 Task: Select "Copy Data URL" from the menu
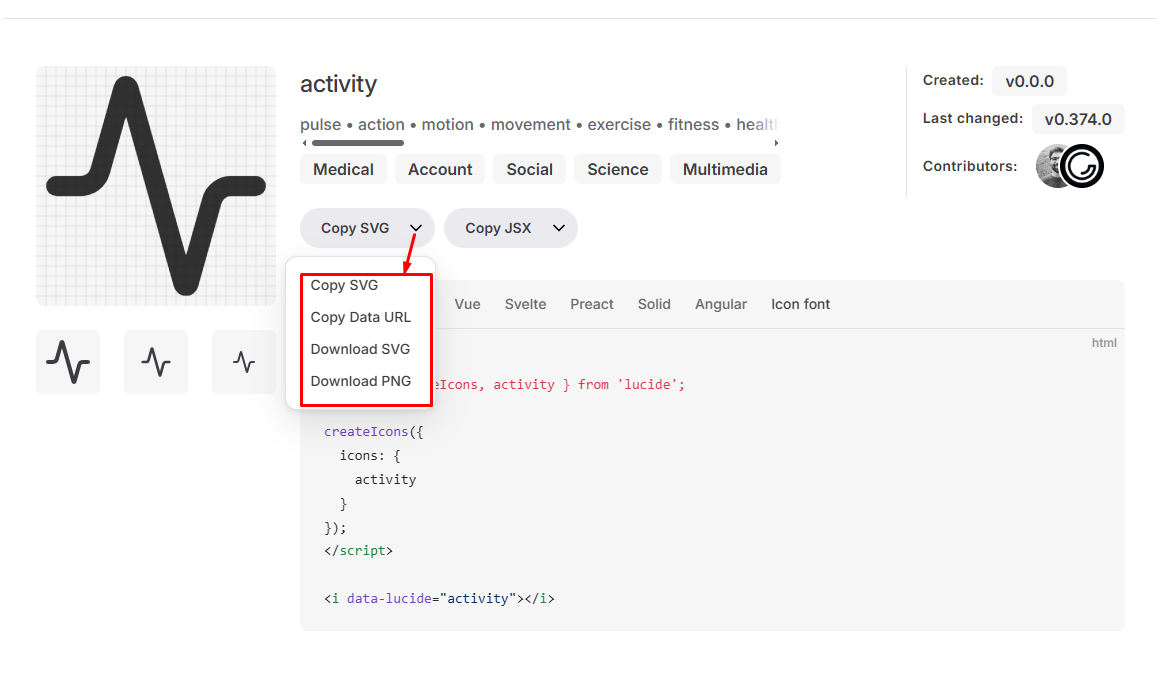coord(361,317)
